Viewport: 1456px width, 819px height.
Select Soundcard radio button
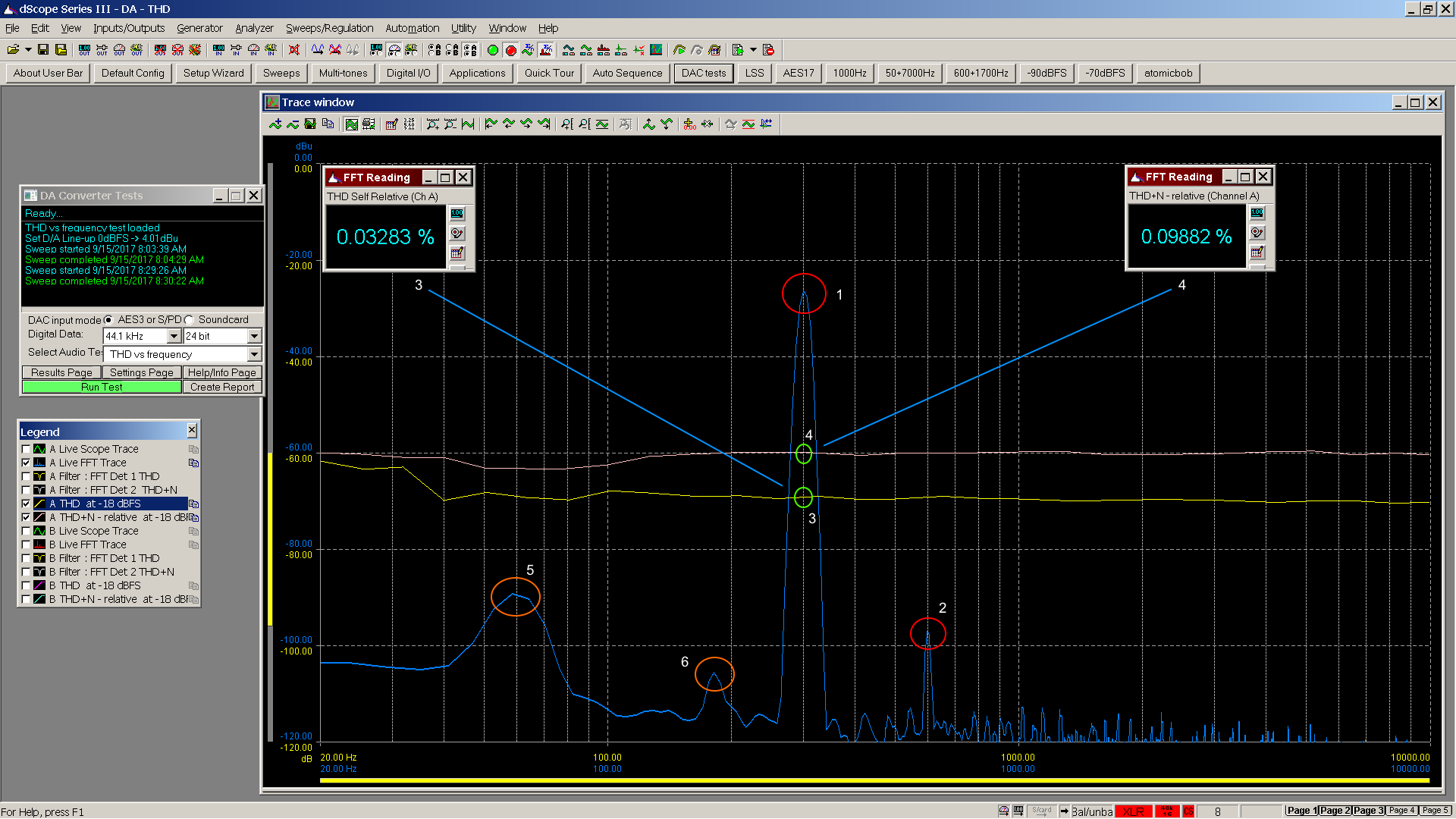point(189,319)
